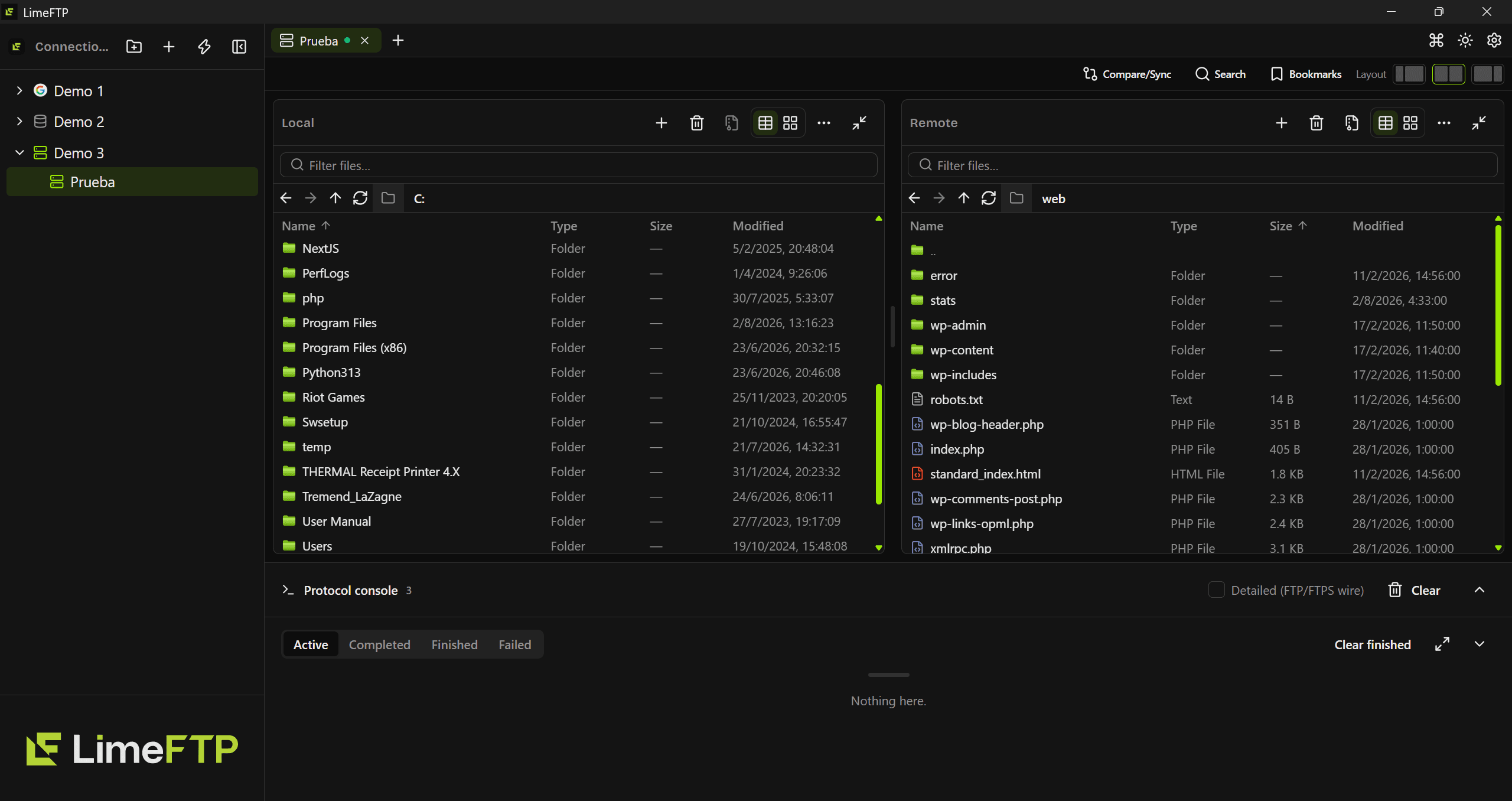Click the file copy icon in Remote pane

[x=1352, y=123]
